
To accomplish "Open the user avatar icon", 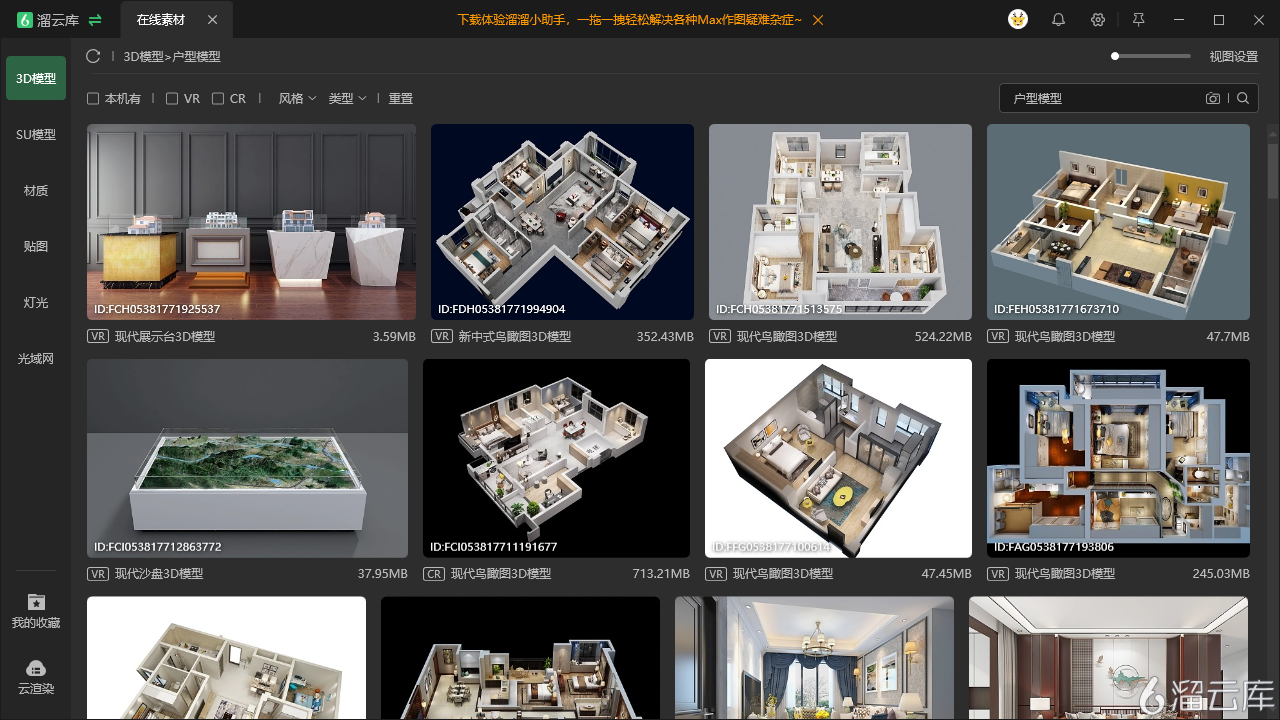I will point(1018,20).
